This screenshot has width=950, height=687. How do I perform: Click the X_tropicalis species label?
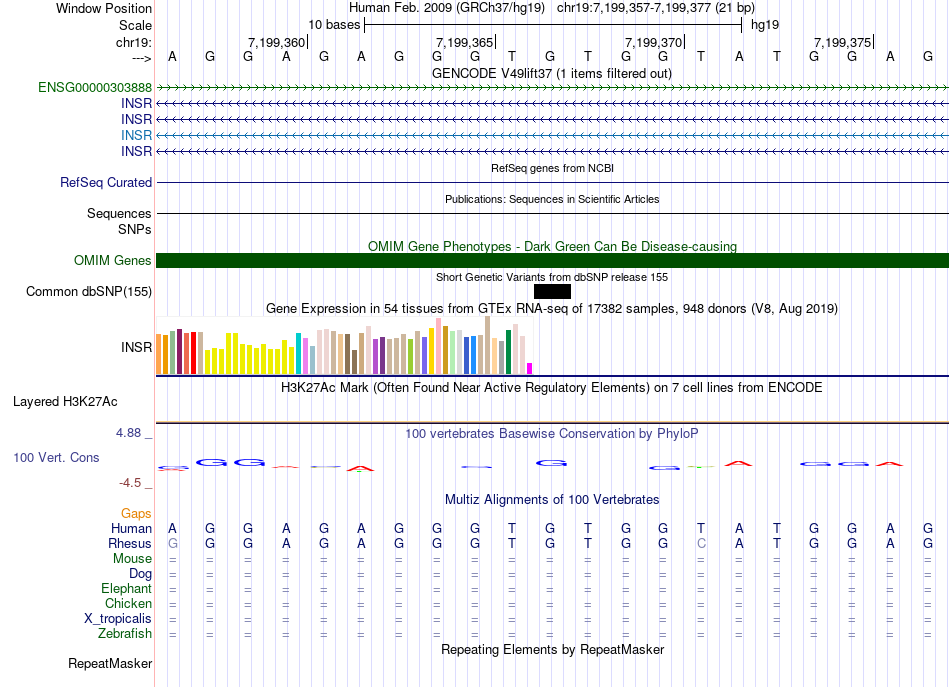pyautogui.click(x=118, y=618)
